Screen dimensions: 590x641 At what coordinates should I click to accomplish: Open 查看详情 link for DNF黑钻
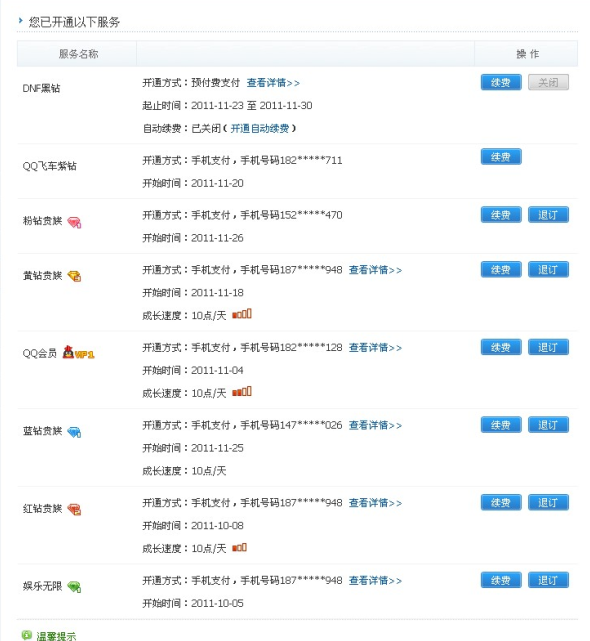click(273, 83)
